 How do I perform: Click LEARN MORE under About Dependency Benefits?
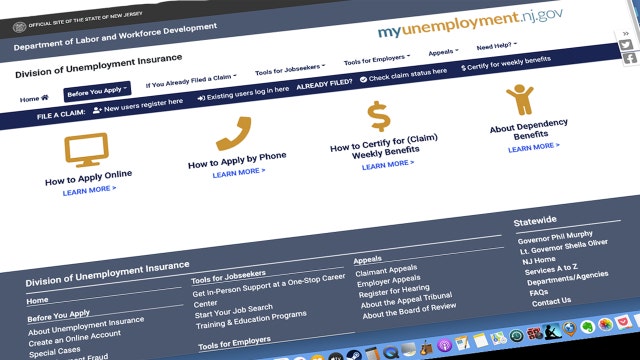coord(533,147)
